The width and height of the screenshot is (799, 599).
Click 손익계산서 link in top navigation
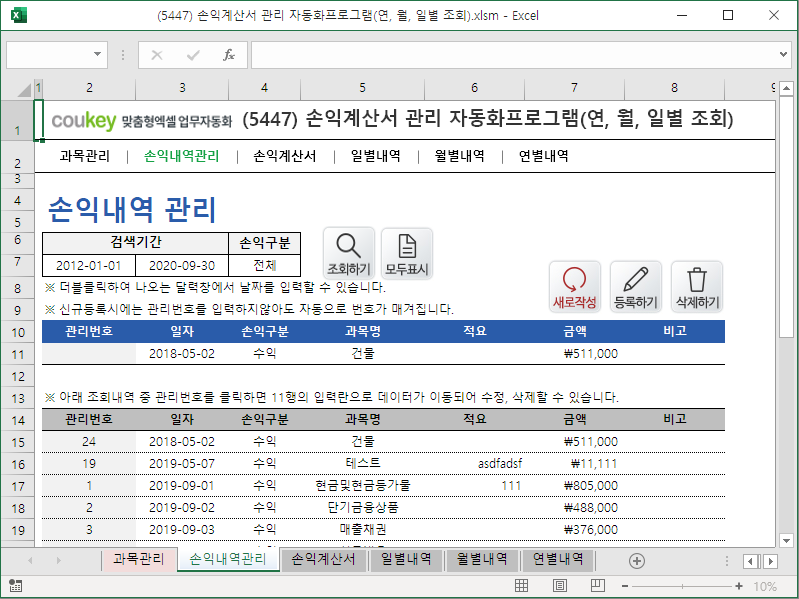click(x=285, y=156)
